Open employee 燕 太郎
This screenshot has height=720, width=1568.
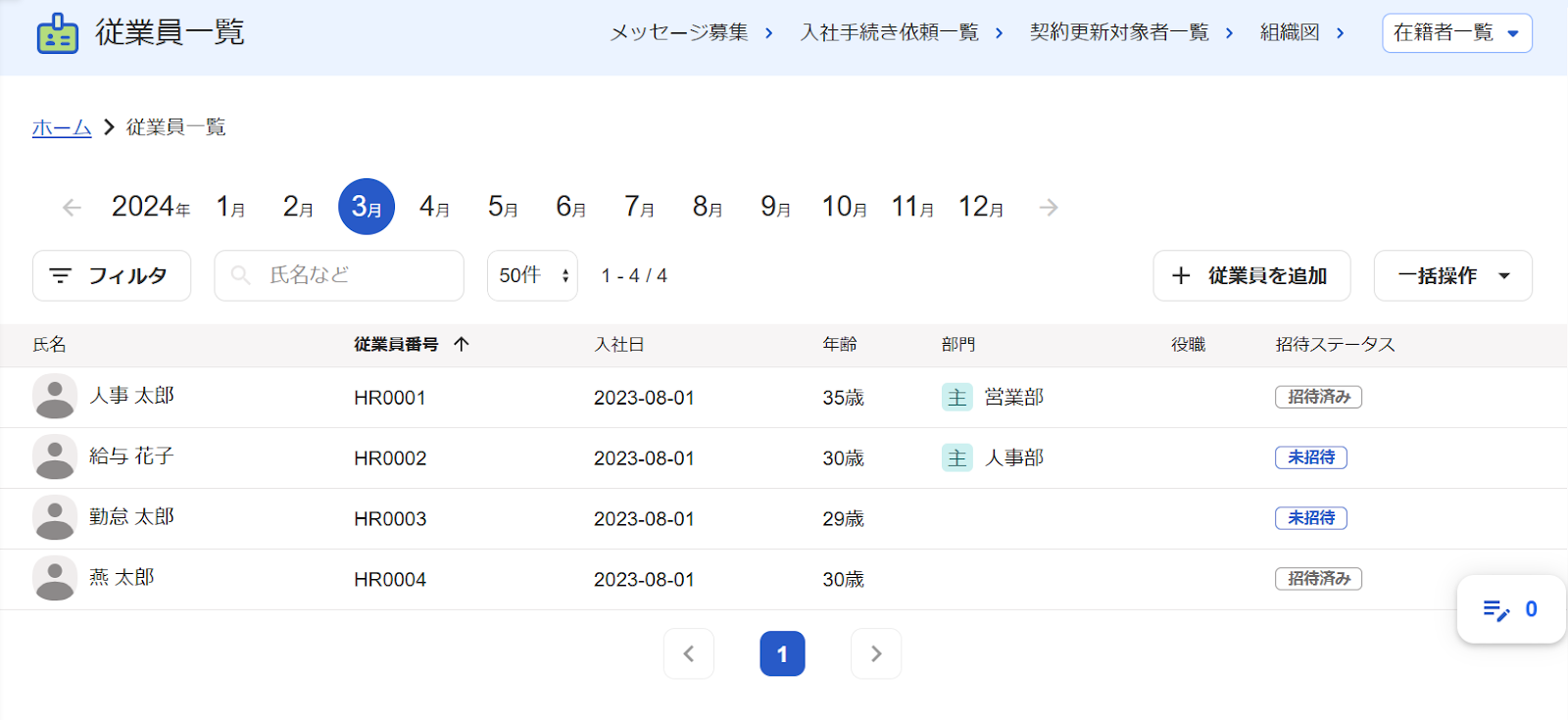tap(122, 577)
